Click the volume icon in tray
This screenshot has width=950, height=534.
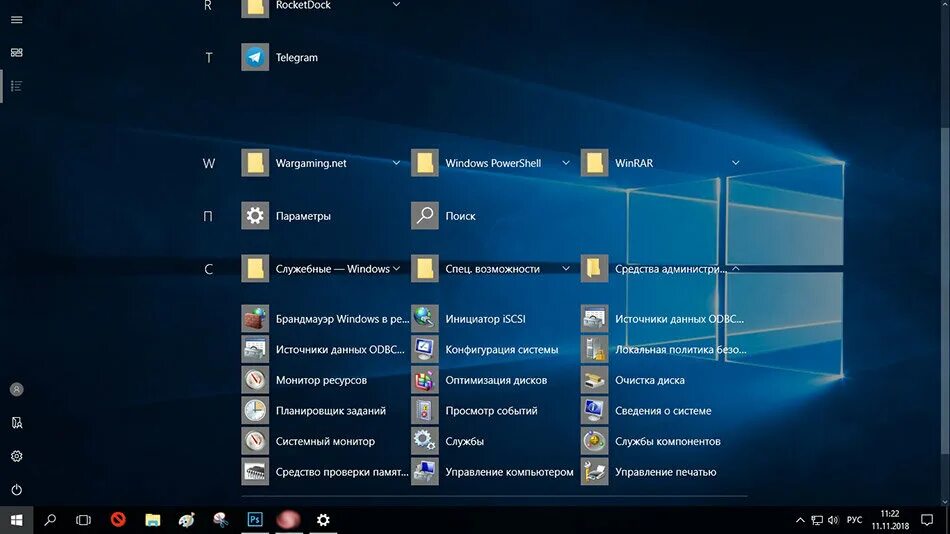coord(833,520)
